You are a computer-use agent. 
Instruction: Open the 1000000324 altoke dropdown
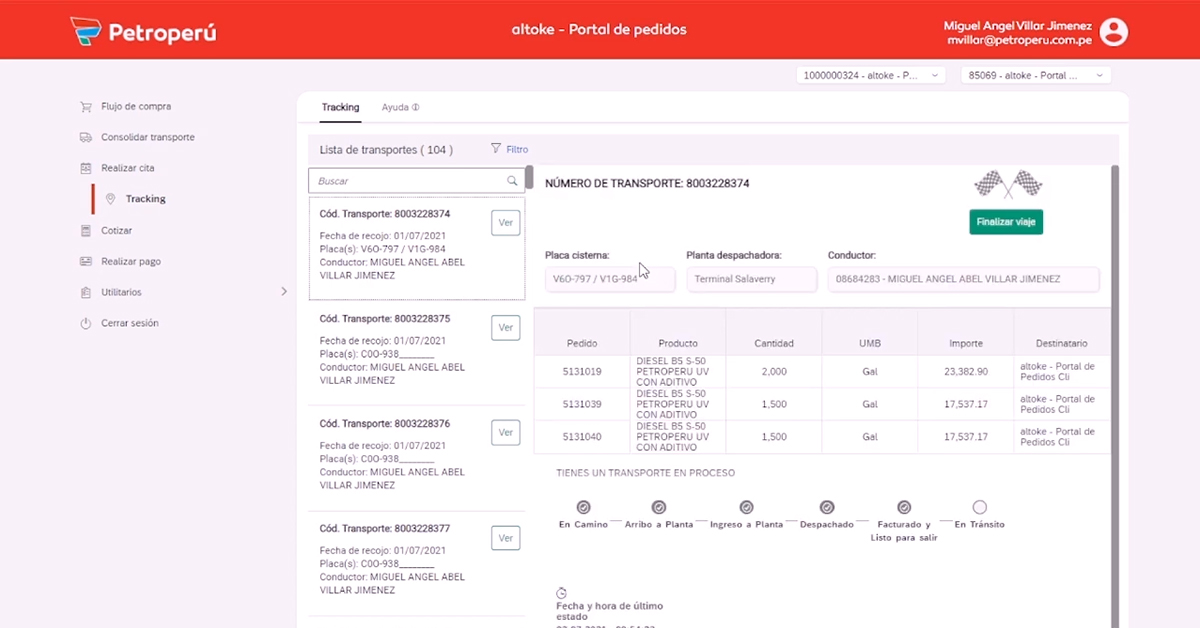tap(870, 75)
